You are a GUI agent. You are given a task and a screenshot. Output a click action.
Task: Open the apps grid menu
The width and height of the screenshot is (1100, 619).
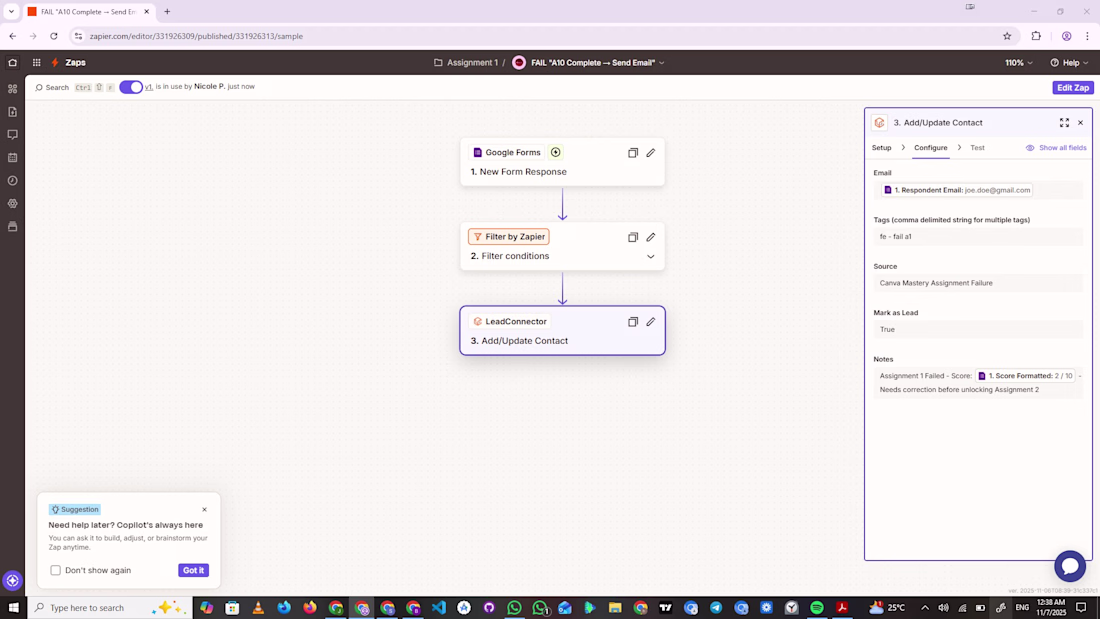36,62
